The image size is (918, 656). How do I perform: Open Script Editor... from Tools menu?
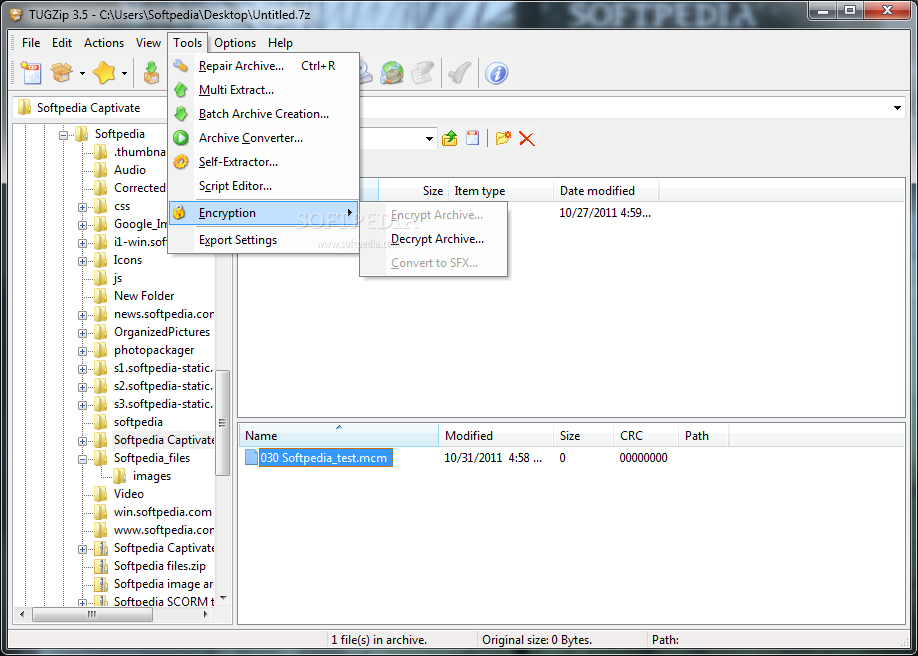[x=264, y=186]
